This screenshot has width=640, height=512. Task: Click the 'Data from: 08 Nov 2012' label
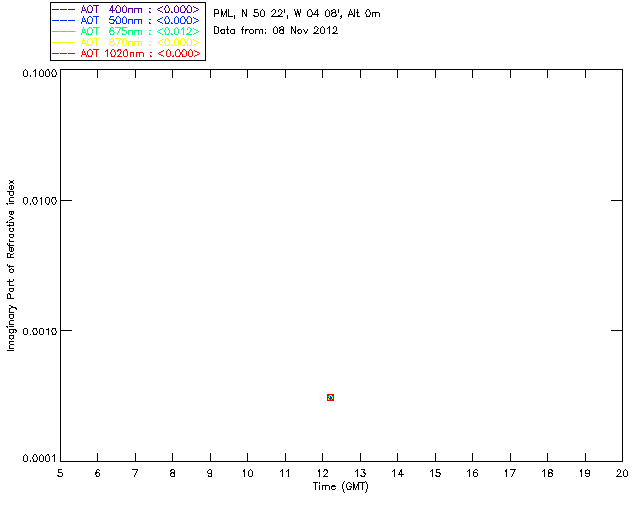tap(276, 30)
